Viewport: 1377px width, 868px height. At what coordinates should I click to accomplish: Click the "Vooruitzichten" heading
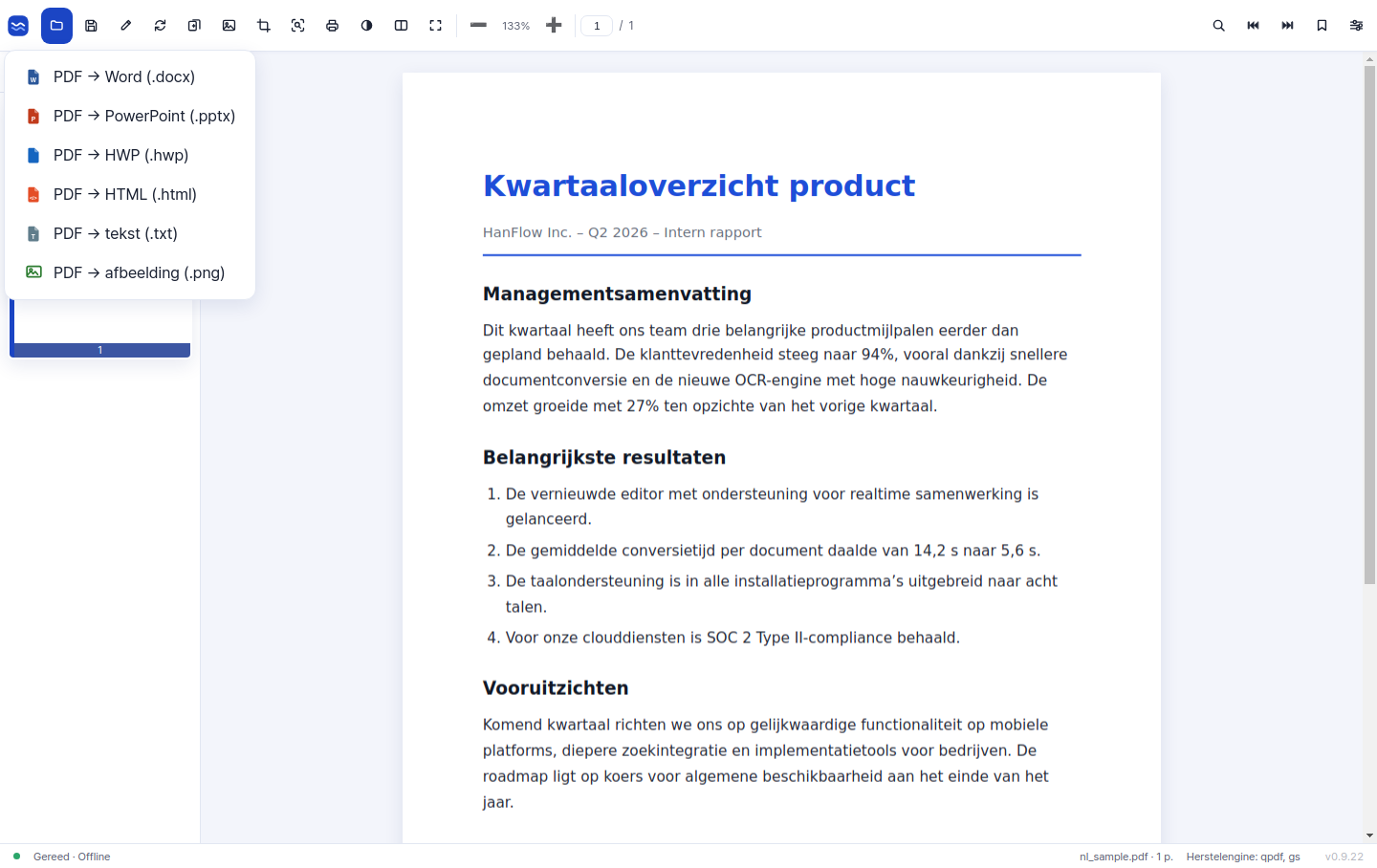556,688
